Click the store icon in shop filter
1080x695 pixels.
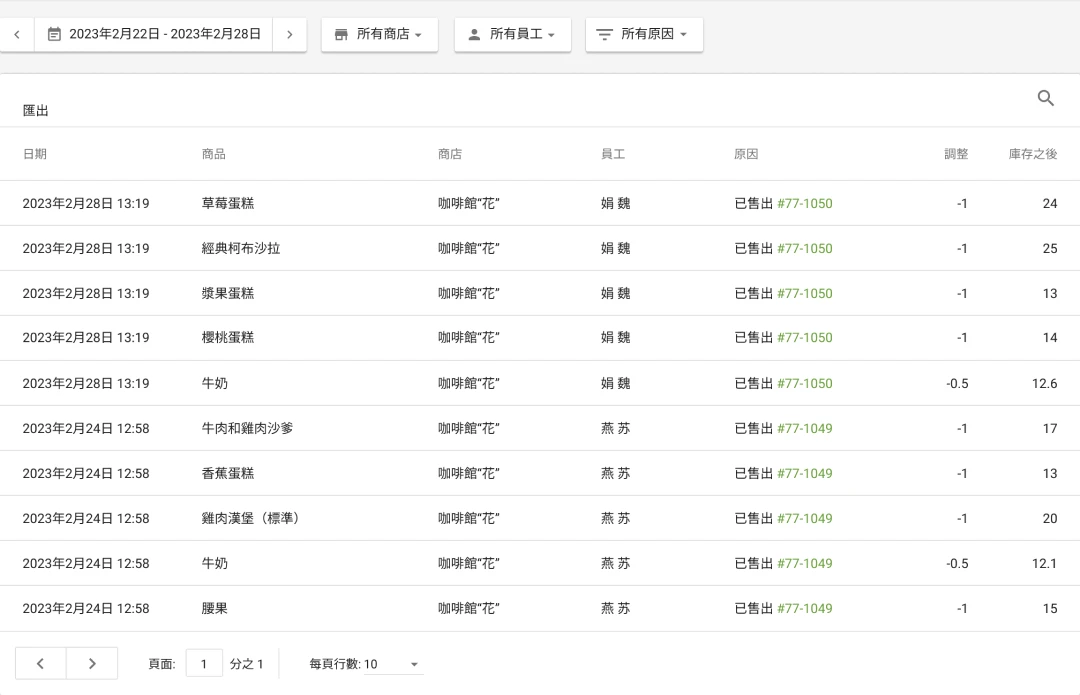[341, 34]
